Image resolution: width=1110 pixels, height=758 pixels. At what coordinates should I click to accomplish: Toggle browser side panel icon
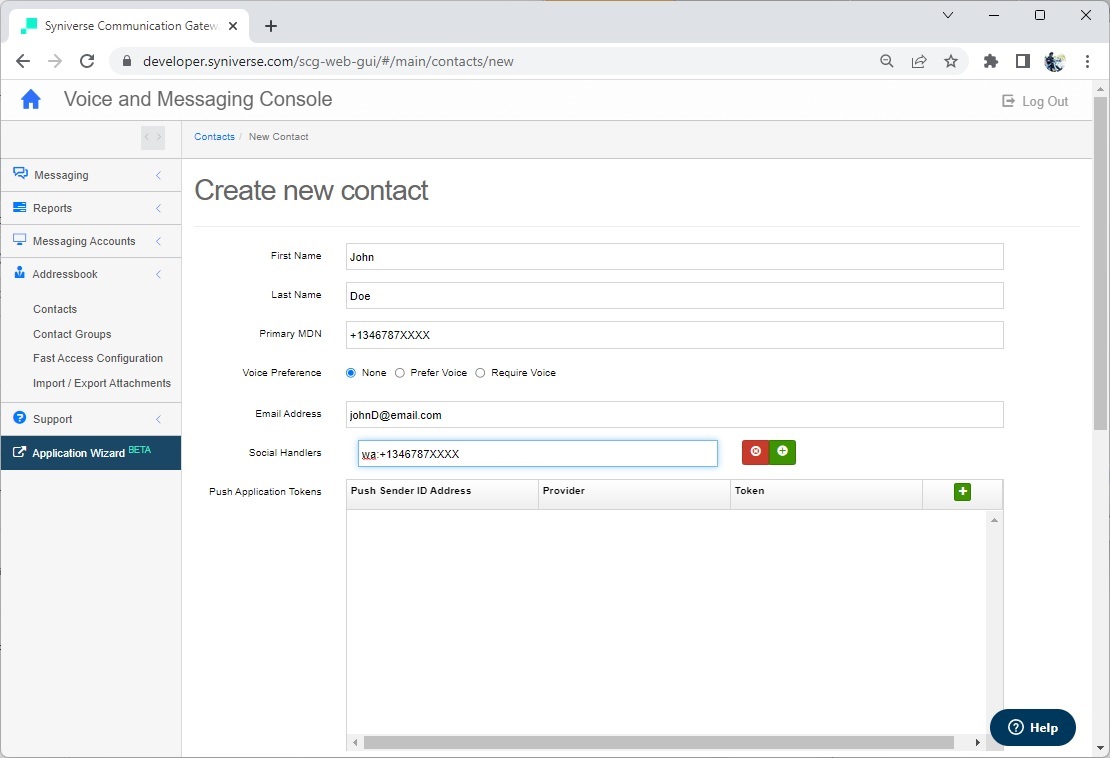(1022, 61)
